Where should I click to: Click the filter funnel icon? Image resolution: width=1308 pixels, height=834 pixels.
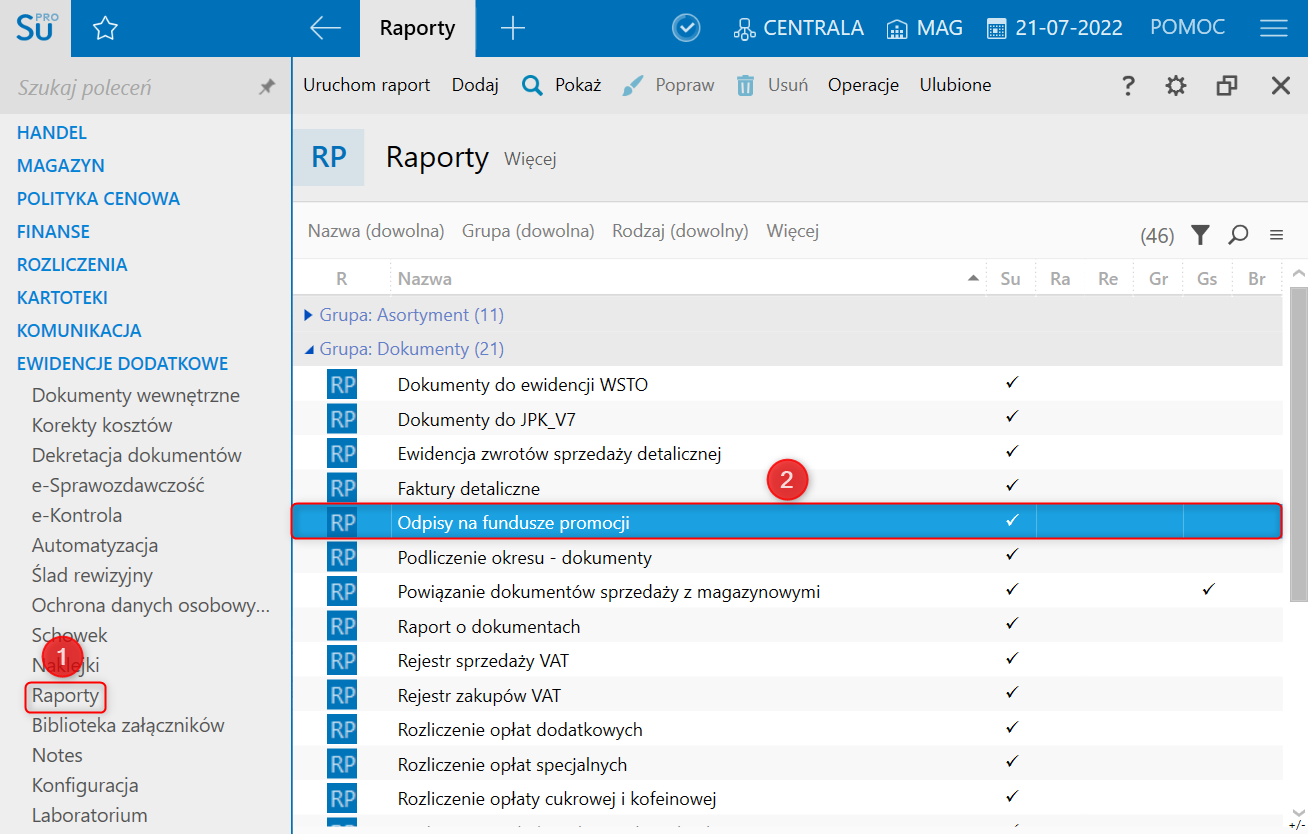1200,235
